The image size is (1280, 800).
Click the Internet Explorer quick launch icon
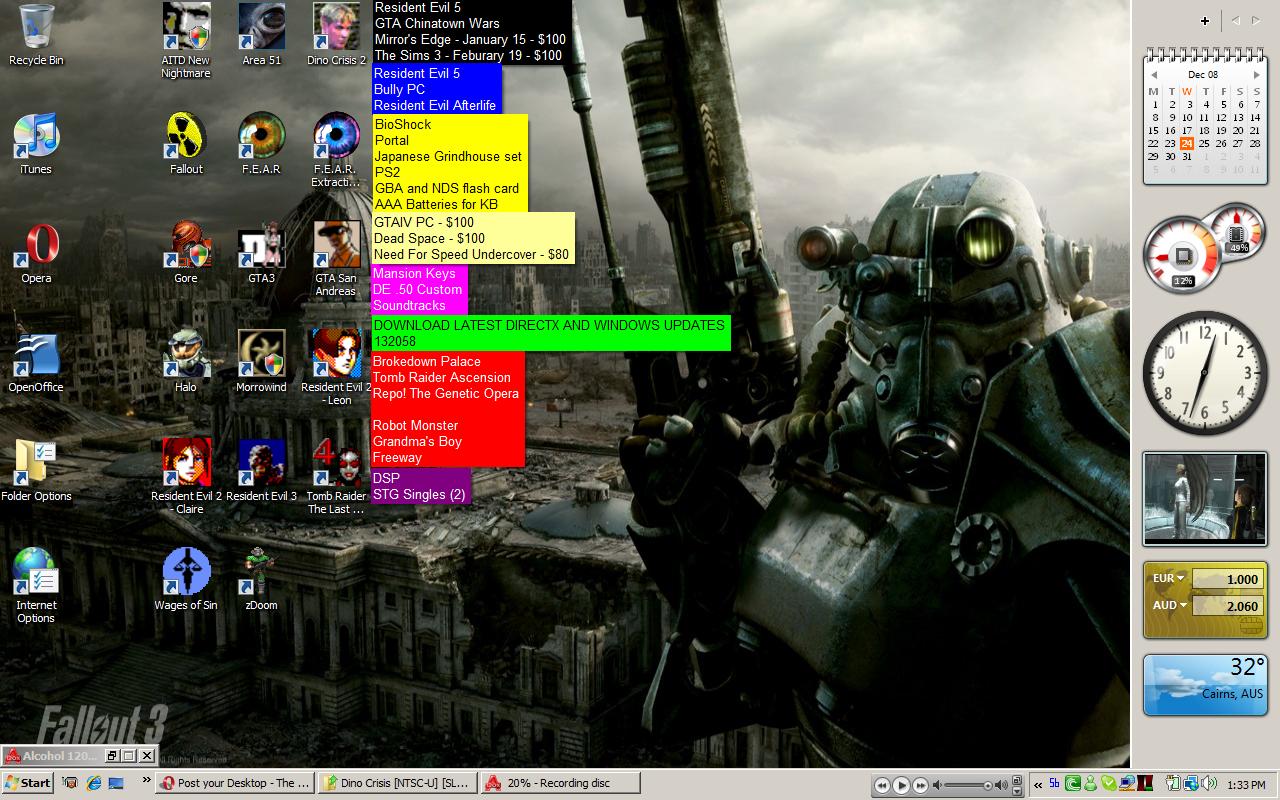pyautogui.click(x=94, y=783)
